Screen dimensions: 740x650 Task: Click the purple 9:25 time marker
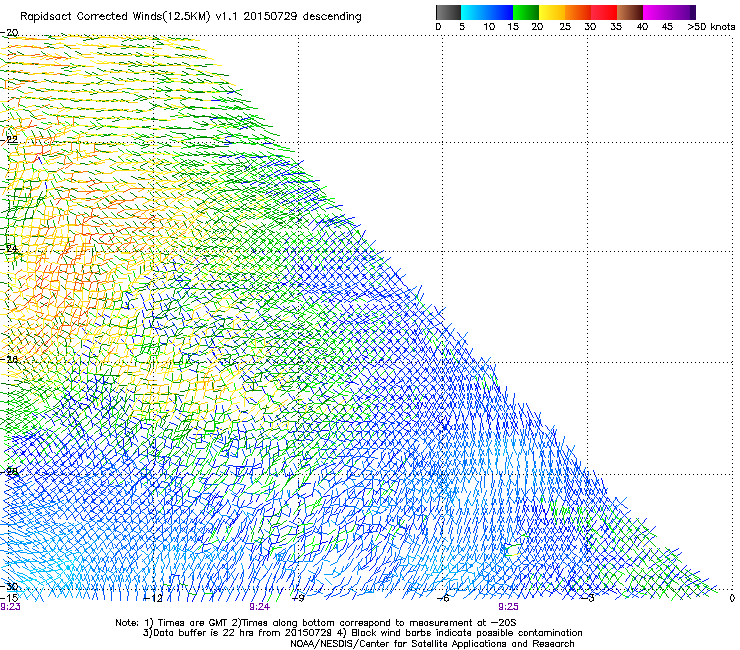coord(508,607)
